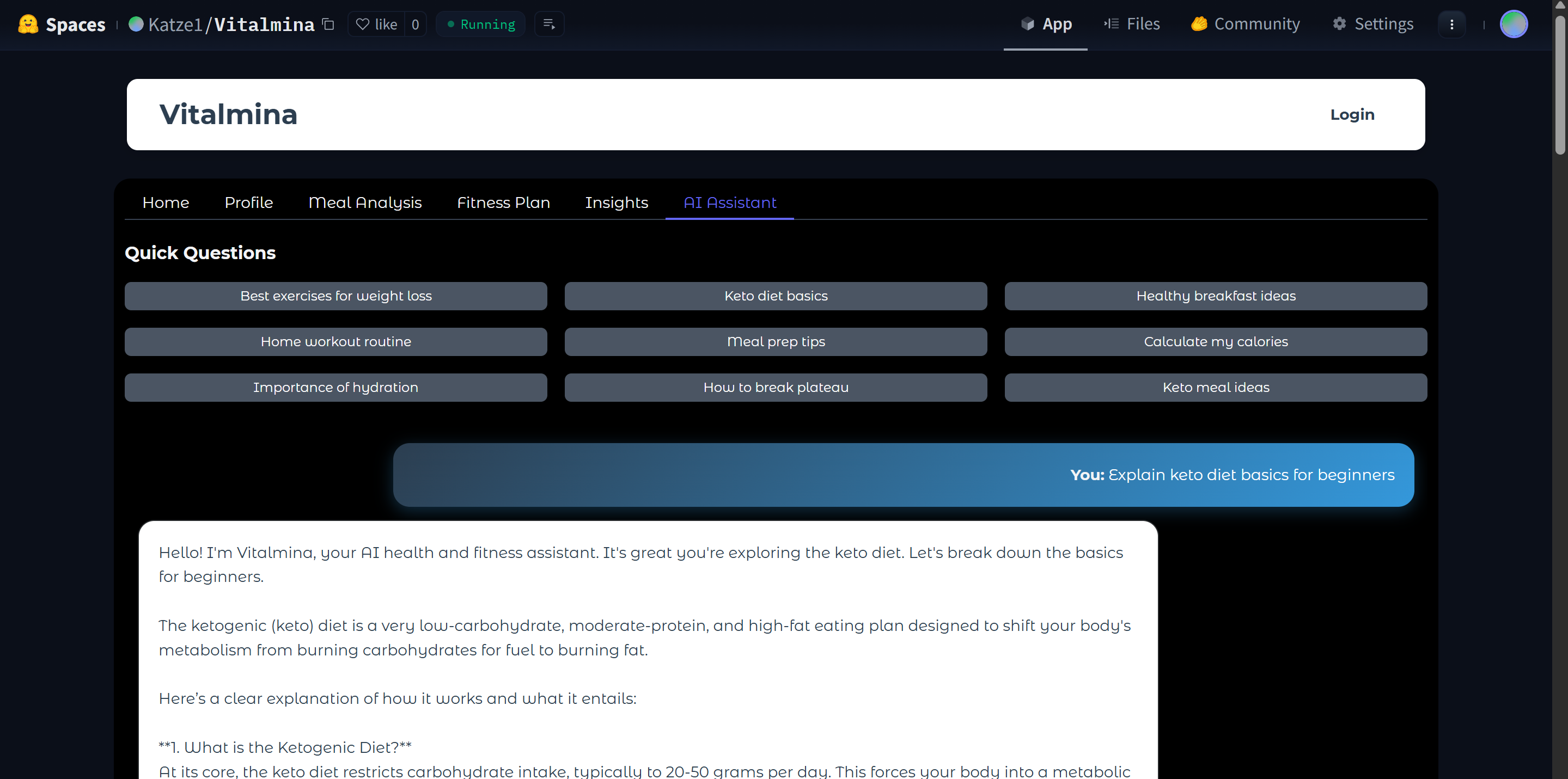Open the logs panel icon
This screenshot has width=1568, height=779.
pyautogui.click(x=549, y=24)
